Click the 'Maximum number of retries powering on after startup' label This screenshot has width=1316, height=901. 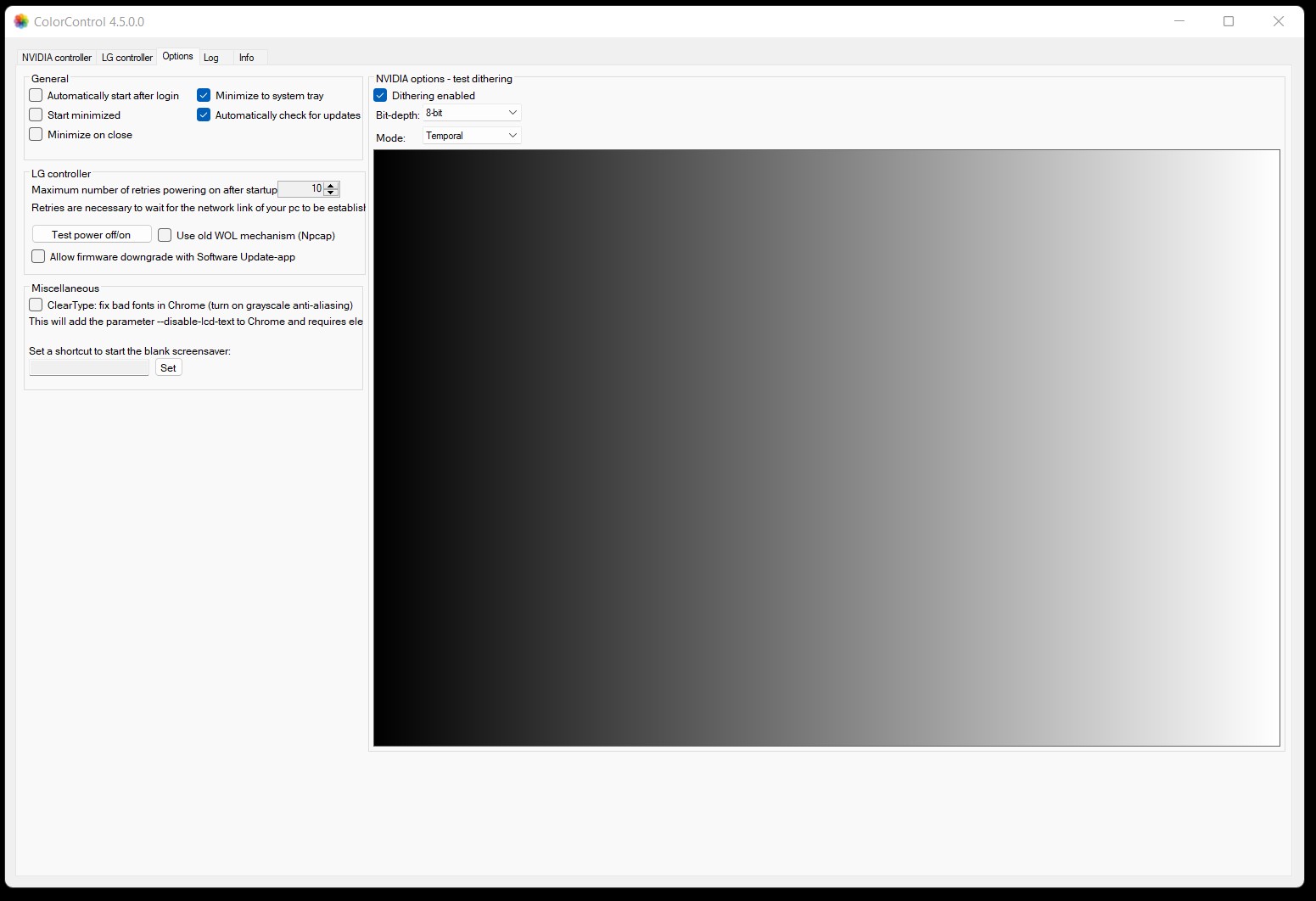[154, 190]
